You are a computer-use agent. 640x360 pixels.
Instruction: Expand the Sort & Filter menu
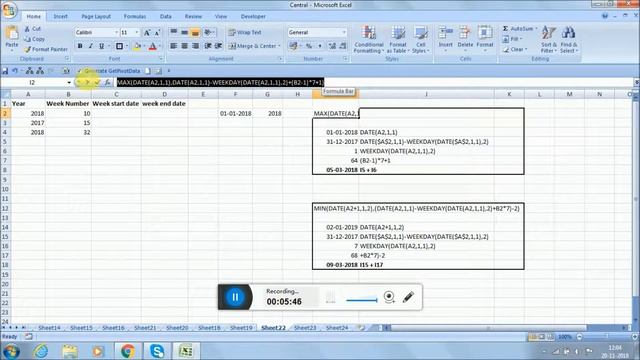point(549,39)
